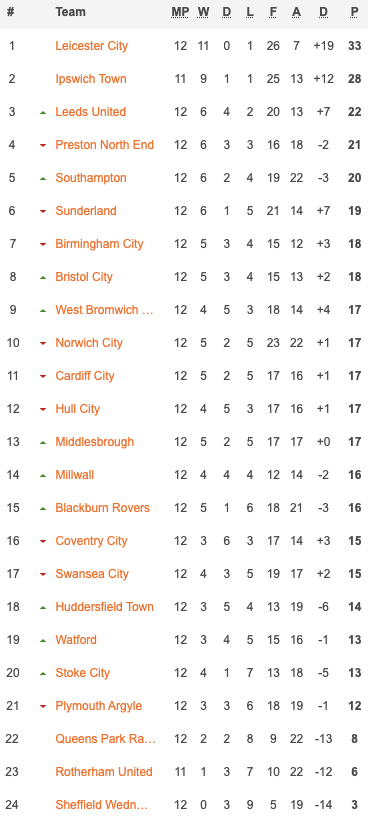Select the P points column header

tap(354, 12)
